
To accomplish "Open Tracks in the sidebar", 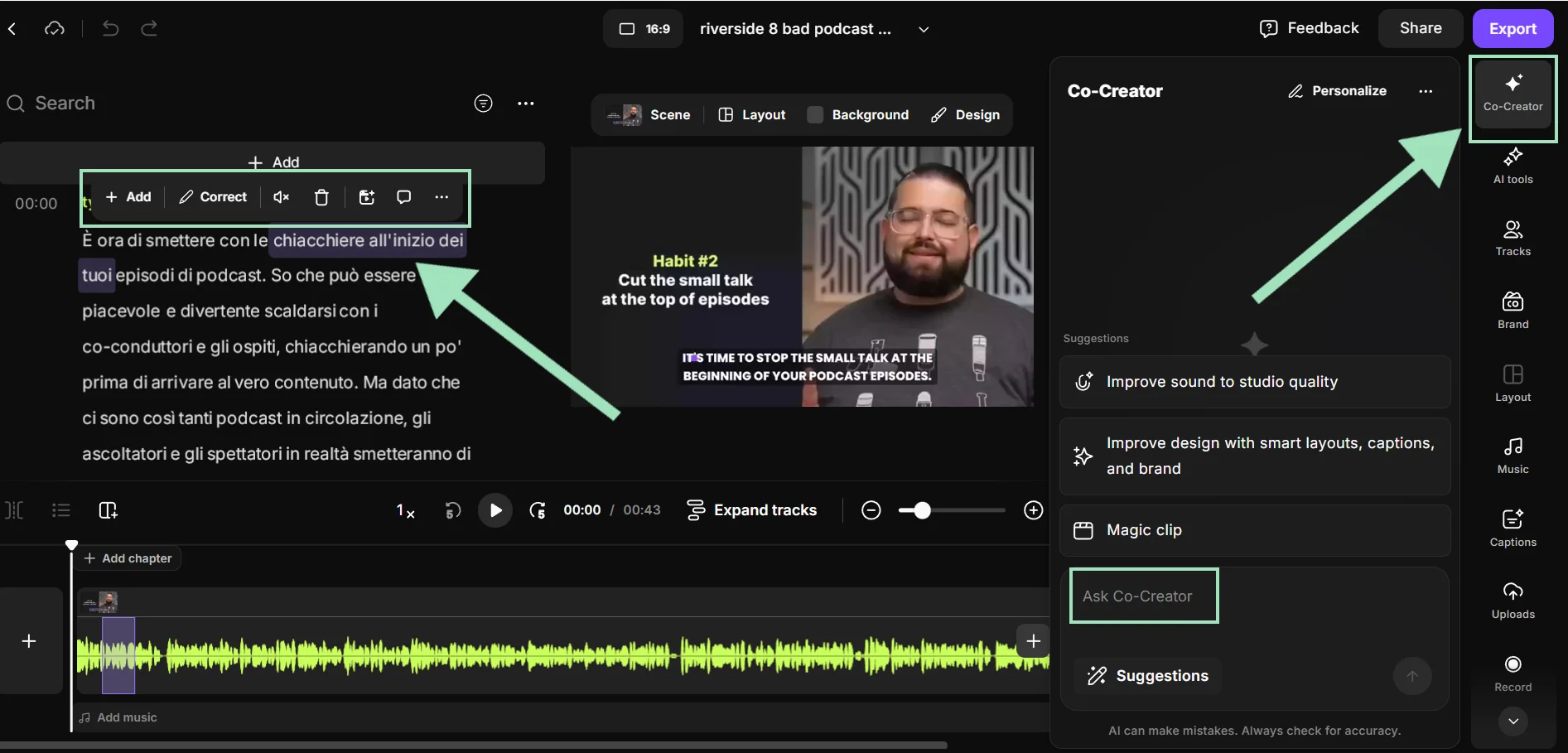I will (x=1513, y=239).
